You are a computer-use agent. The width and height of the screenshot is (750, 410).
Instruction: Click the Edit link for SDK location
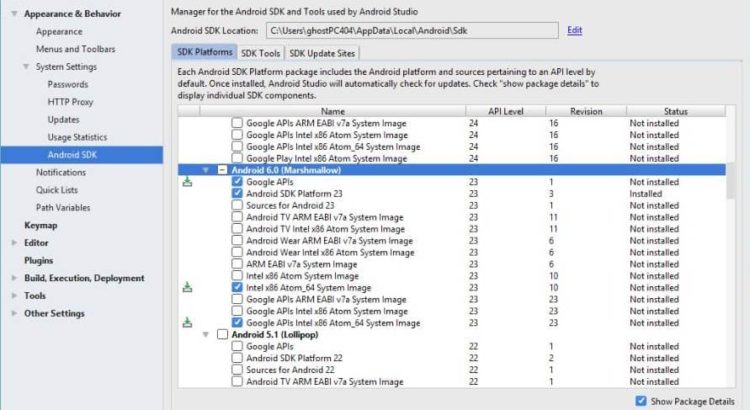click(574, 30)
